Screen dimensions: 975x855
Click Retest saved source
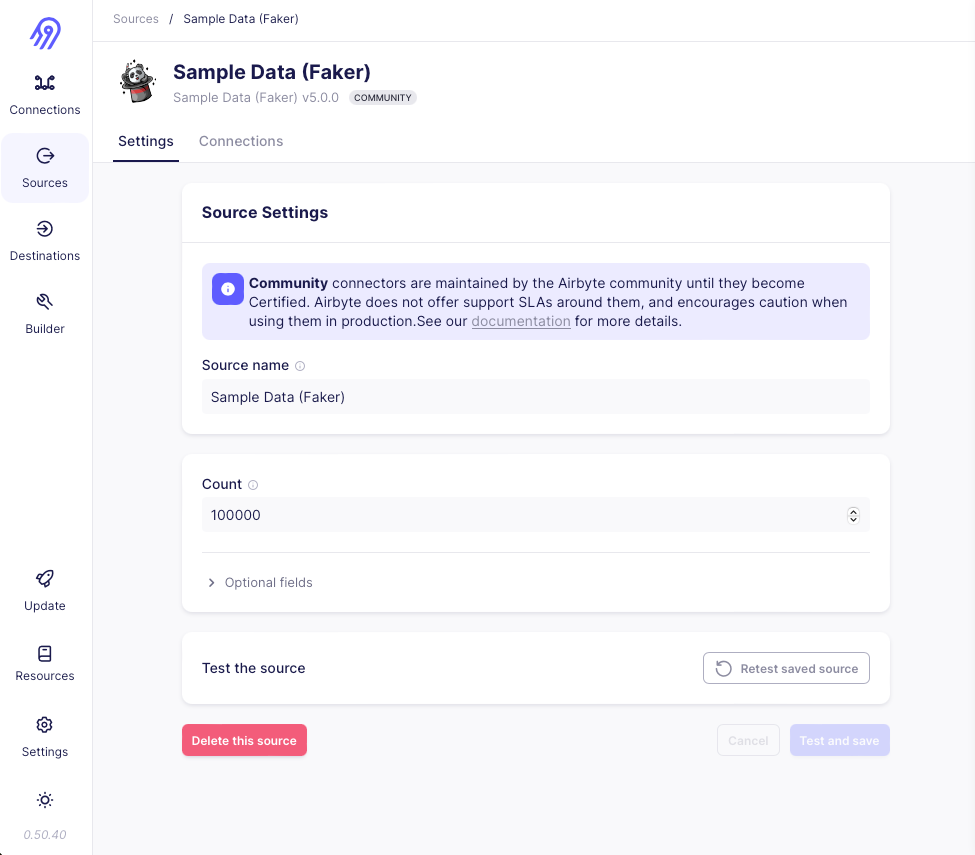[x=786, y=668]
